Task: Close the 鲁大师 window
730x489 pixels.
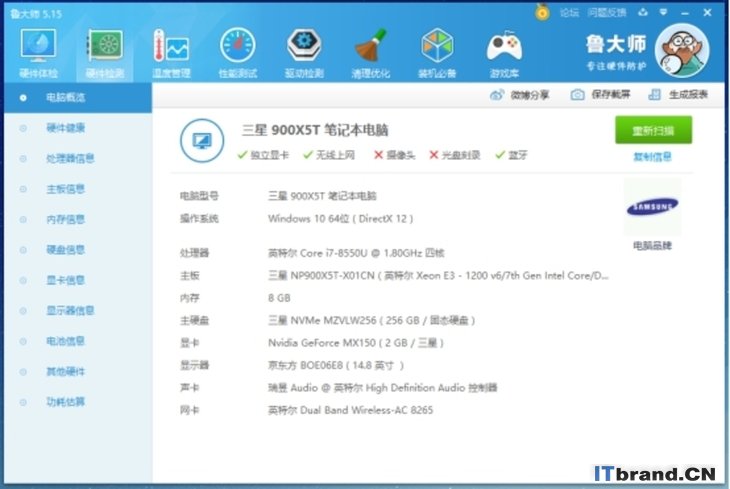Action: [x=707, y=13]
